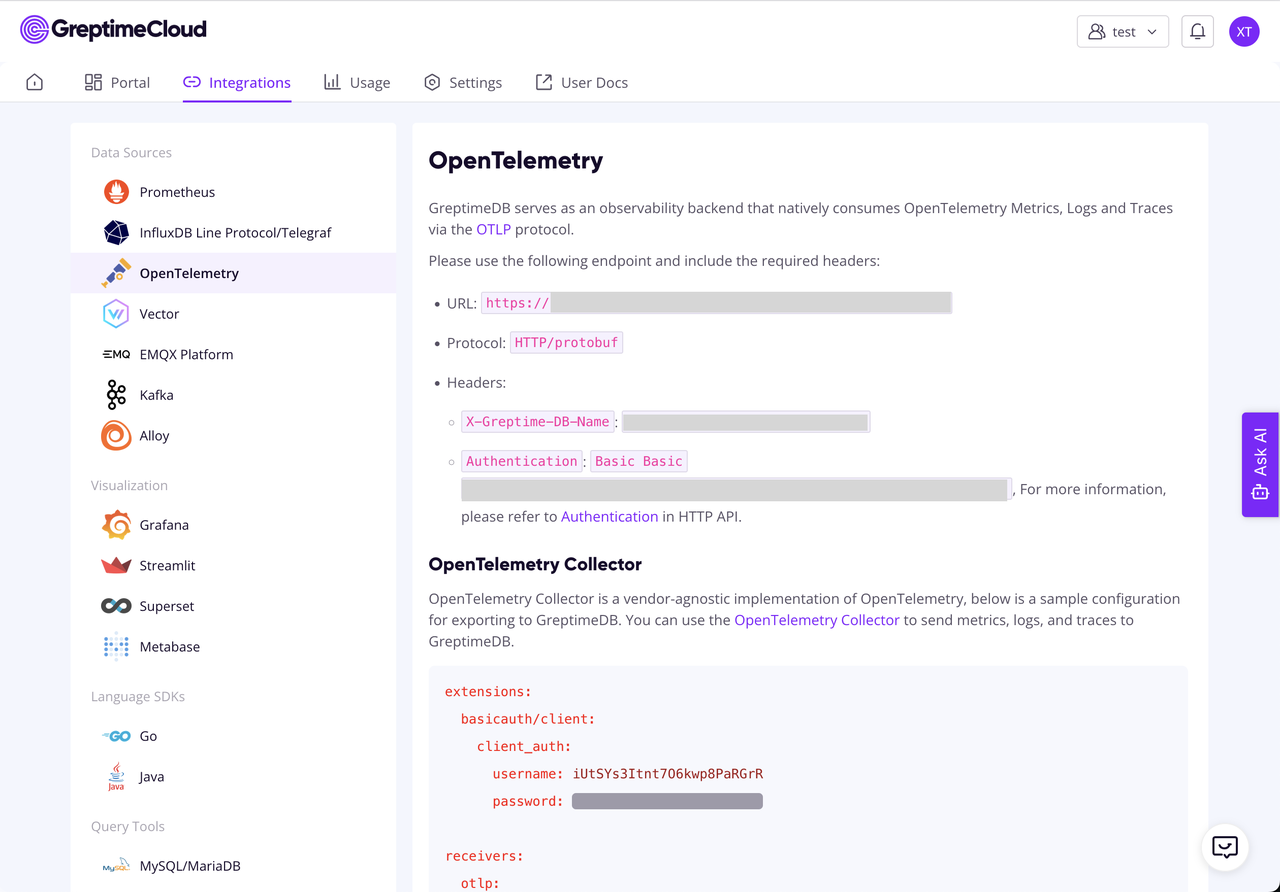Open the Ask AI side panel
1280x892 pixels.
coord(1260,465)
